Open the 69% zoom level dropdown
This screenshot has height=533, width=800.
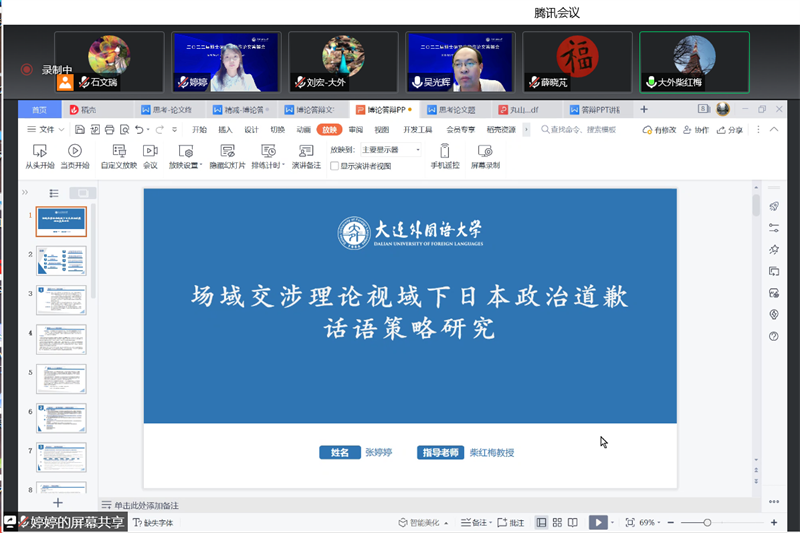click(x=649, y=522)
